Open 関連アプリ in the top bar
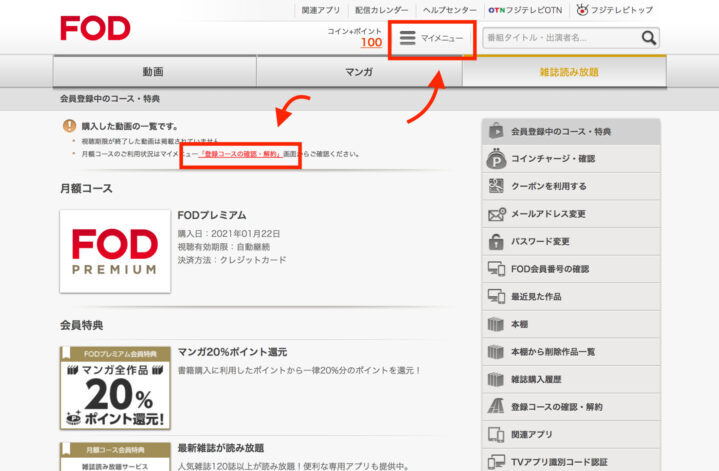Image resolution: width=719 pixels, height=471 pixels. pos(321,10)
